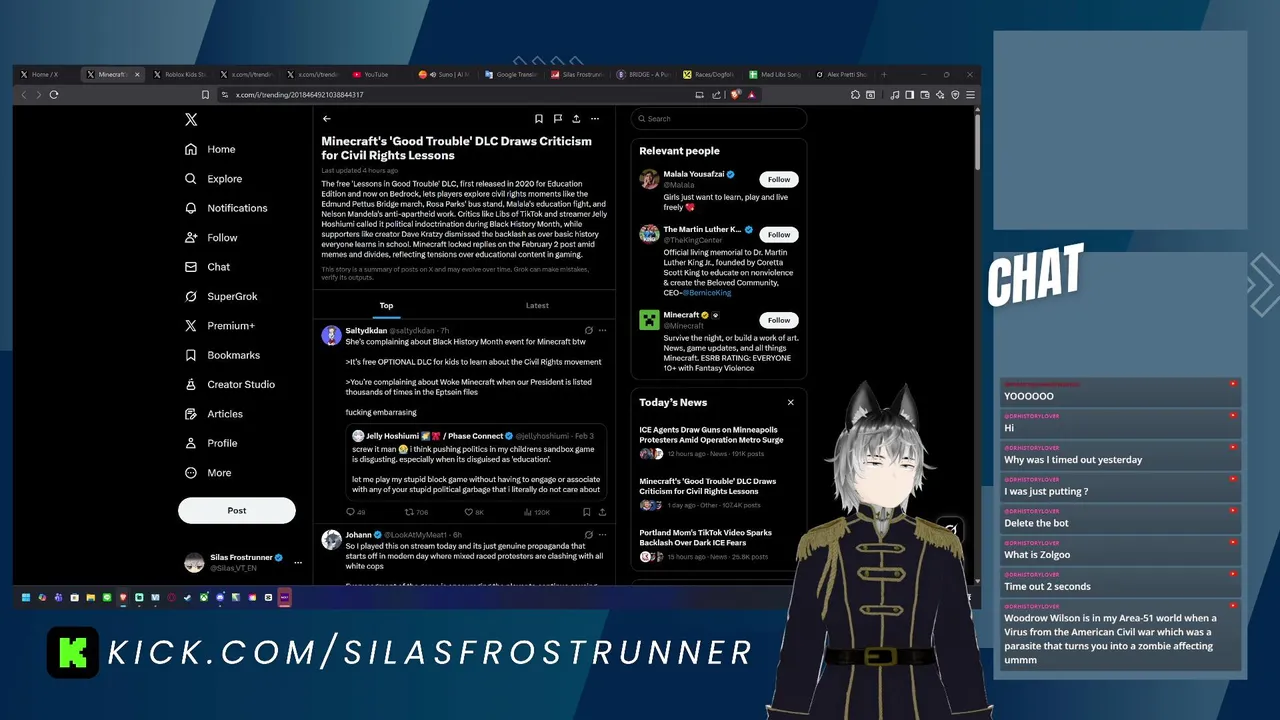
Task: Open the browser hamburger menu
Action: [x=970, y=95]
